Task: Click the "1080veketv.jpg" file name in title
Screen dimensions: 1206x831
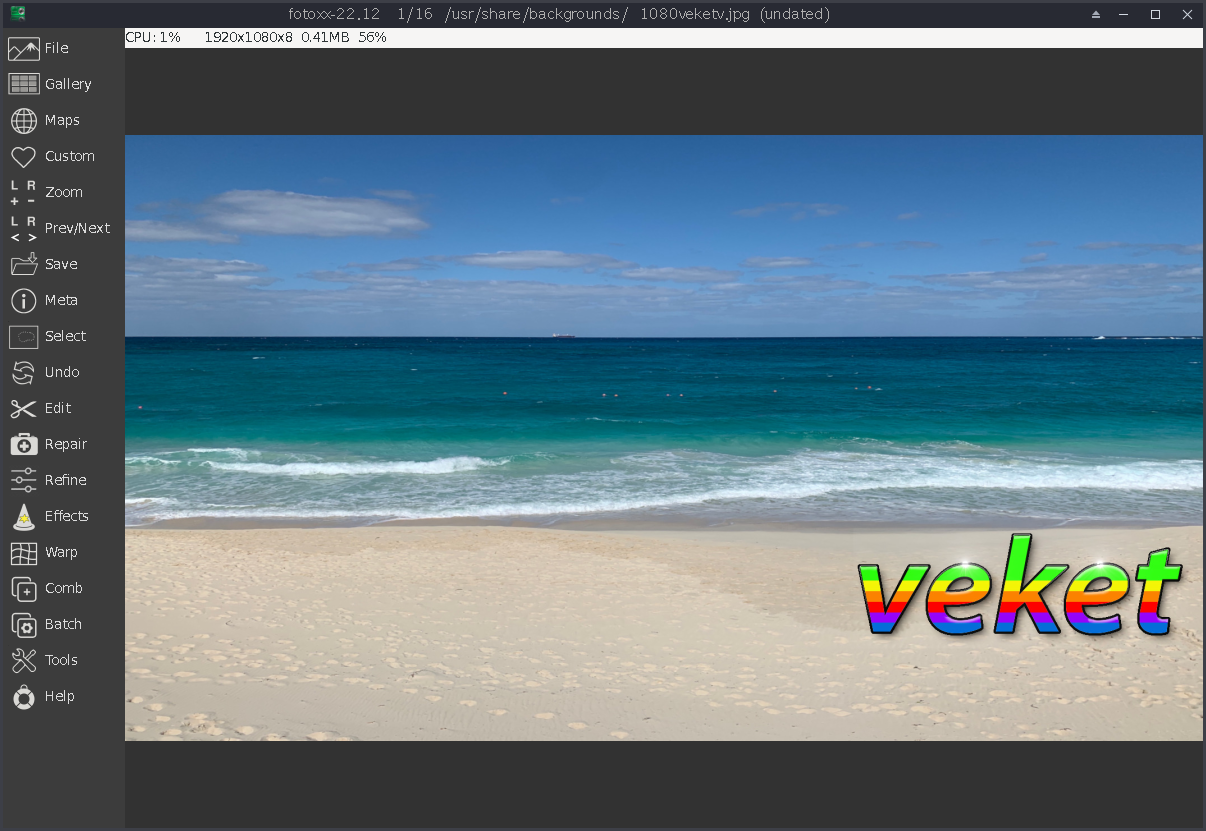Action: click(x=696, y=14)
